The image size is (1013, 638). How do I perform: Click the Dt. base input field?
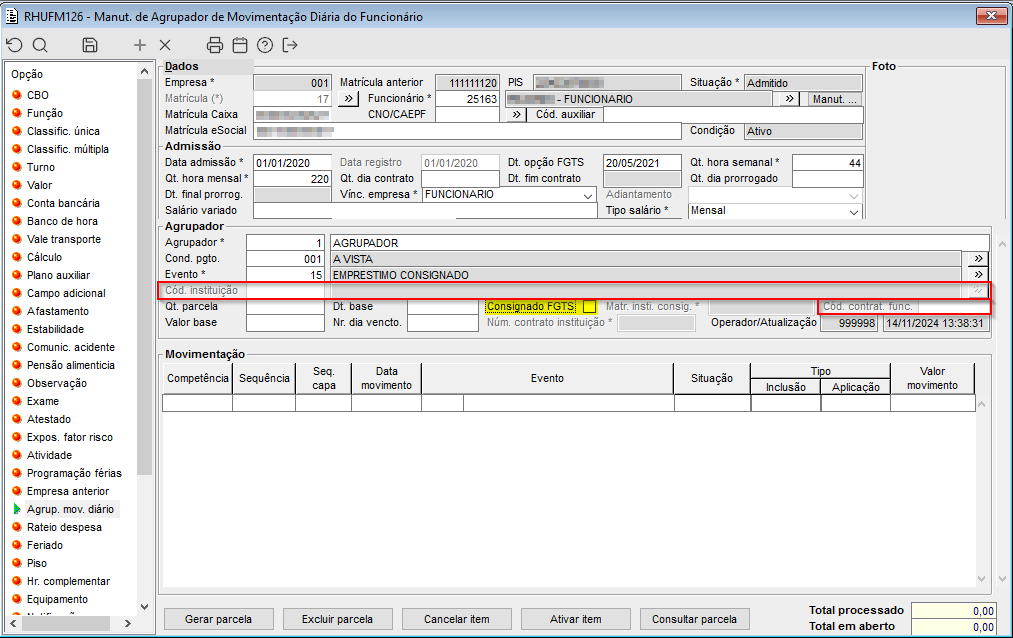point(443,307)
